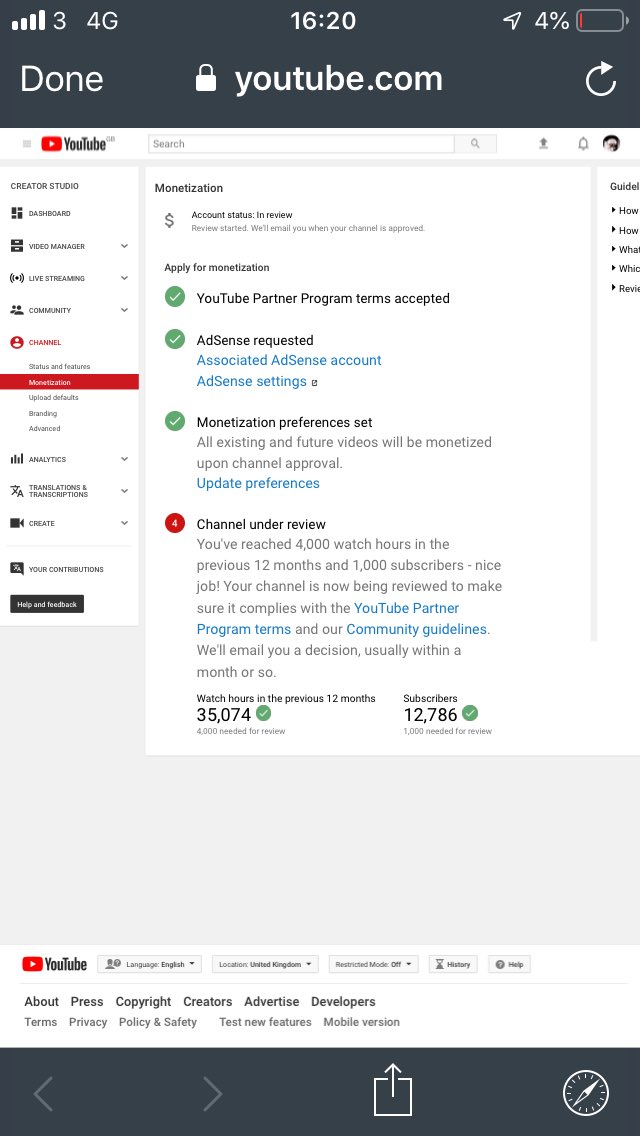Expand the Video Manager section chevron
The height and width of the screenshot is (1136, 640).
[x=125, y=246]
